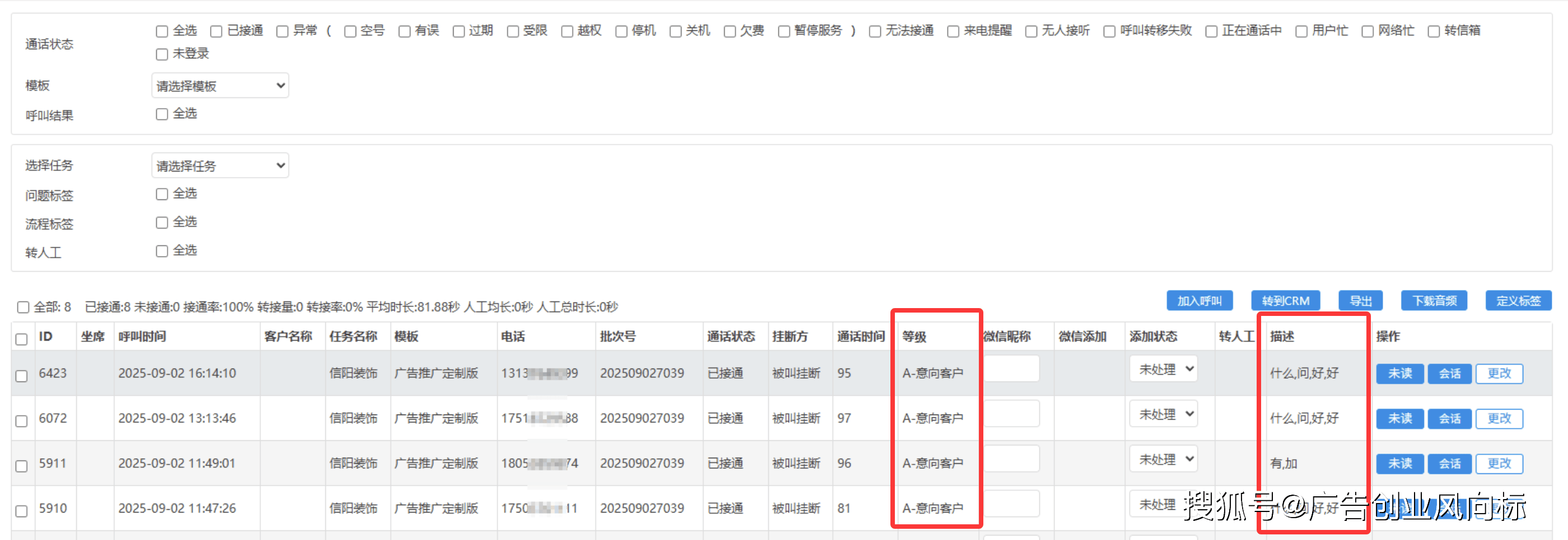Expand the 请选择任务 dropdown
Image resolution: width=1568 pixels, height=540 pixels.
[x=220, y=166]
